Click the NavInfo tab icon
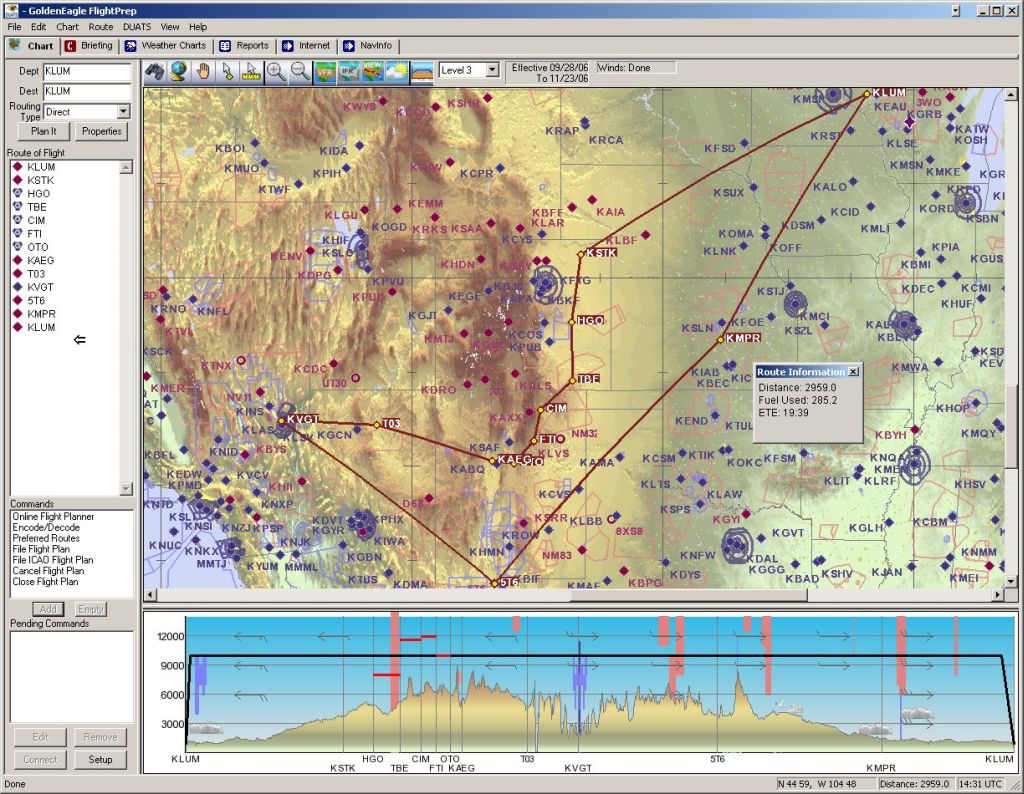The width and height of the screenshot is (1024, 794). [x=349, y=46]
